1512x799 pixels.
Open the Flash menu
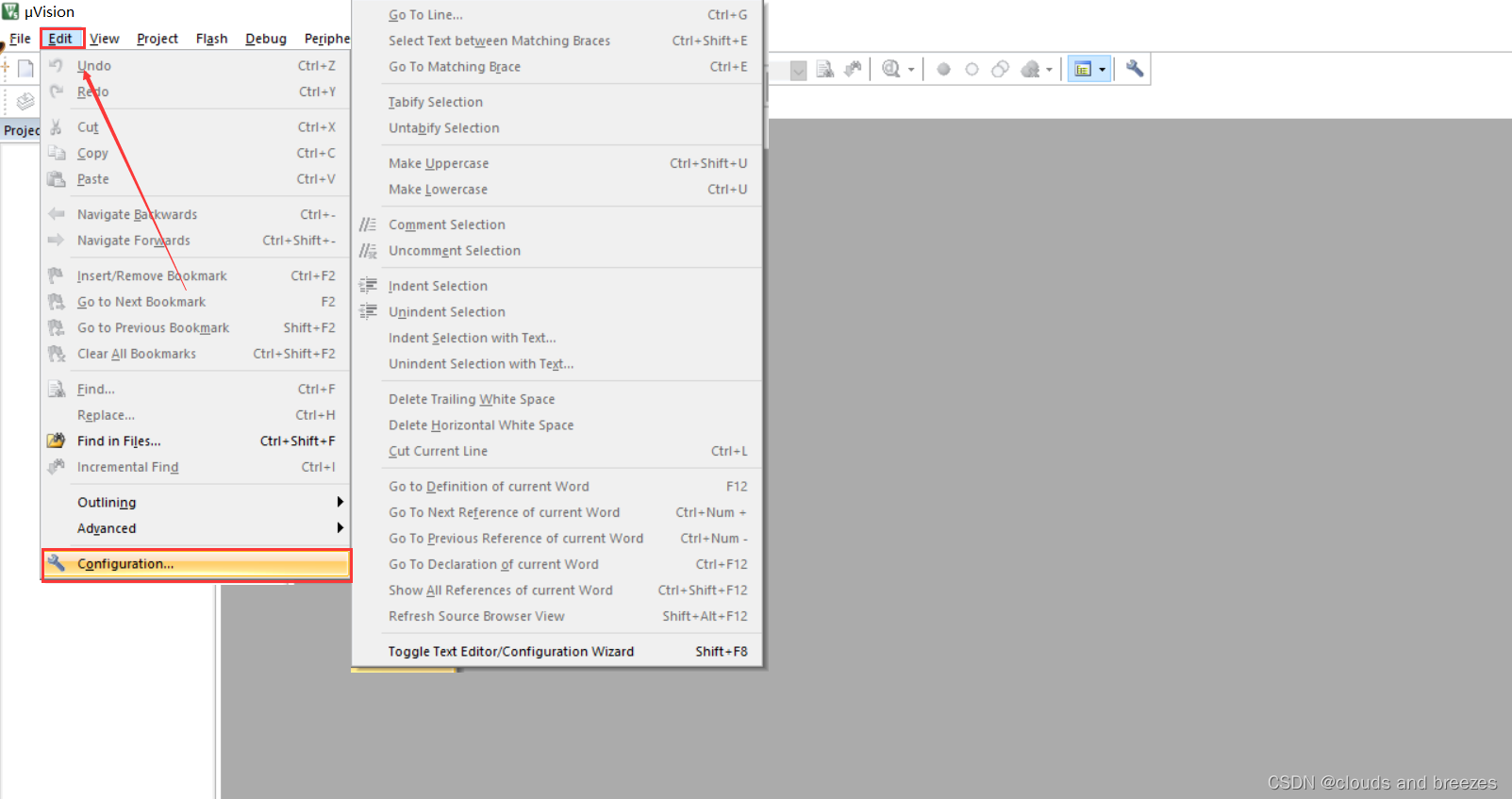click(212, 39)
